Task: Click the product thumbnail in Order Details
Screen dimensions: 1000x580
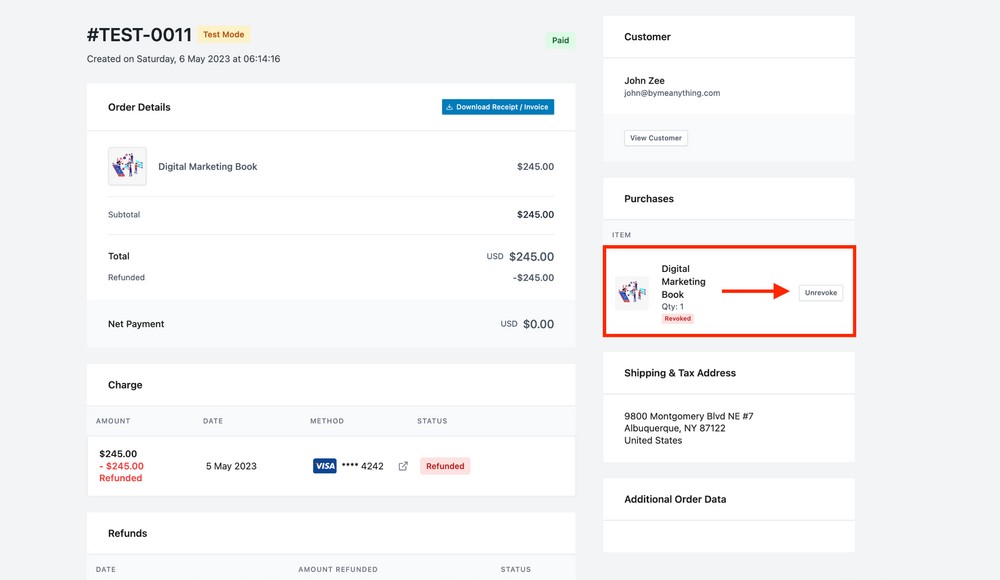Action: click(x=127, y=166)
